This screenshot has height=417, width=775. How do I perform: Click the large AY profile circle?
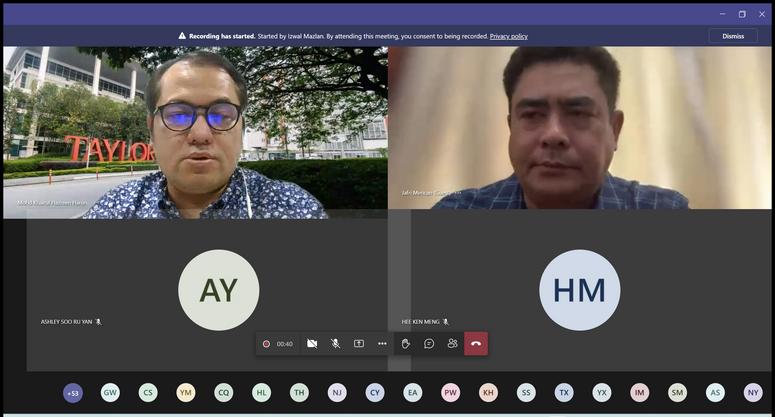pos(218,290)
